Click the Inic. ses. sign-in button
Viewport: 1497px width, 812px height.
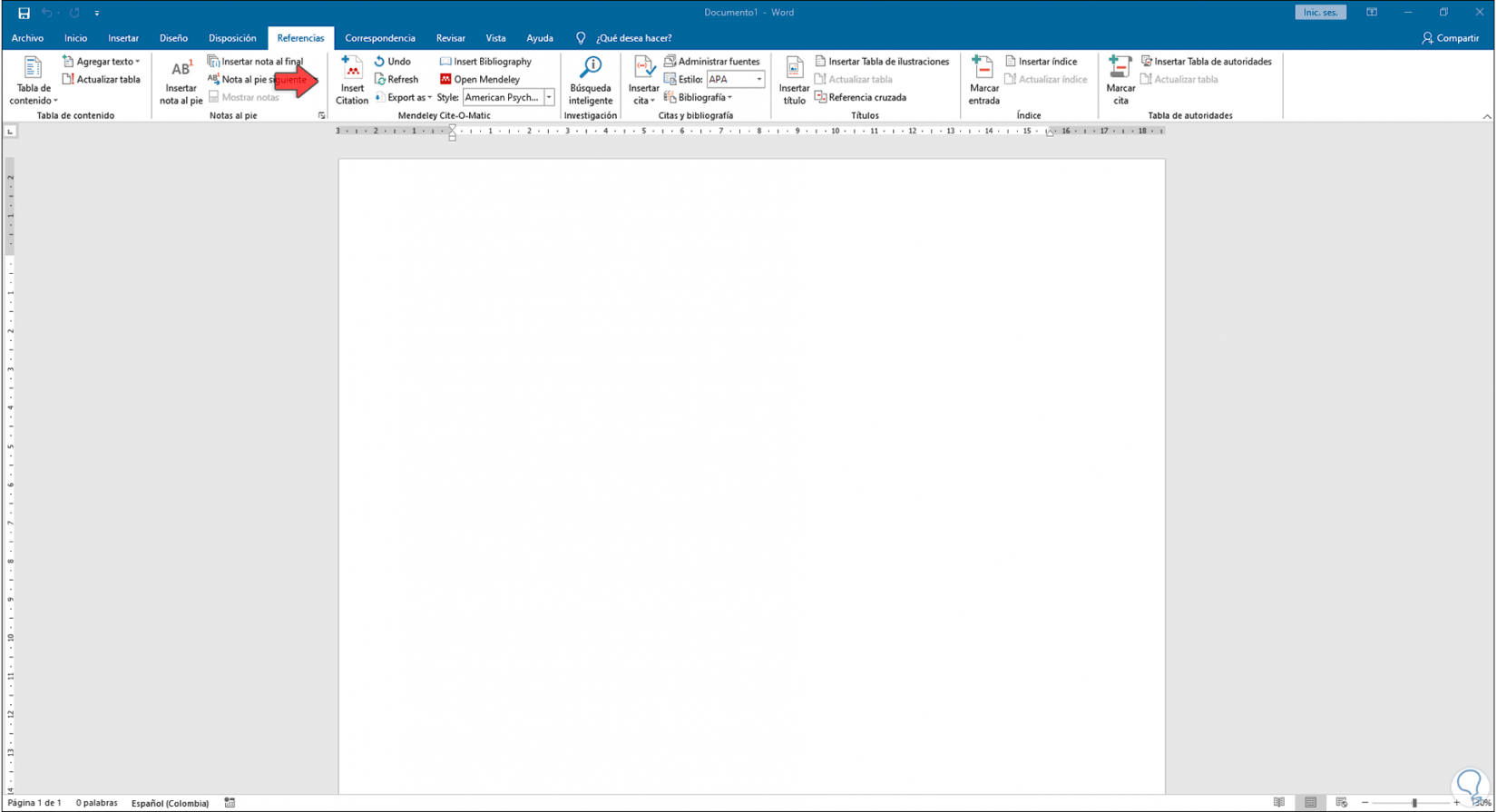[1320, 13]
